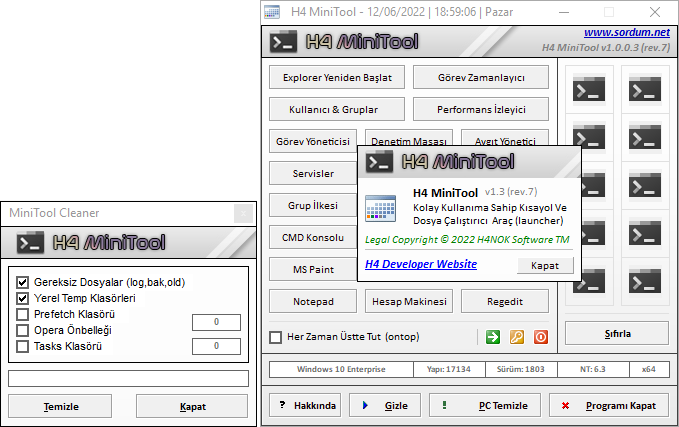Uncheck Gereksiz Dosyalar (log,bak,old)
This screenshot has width=679, height=427.
point(23,282)
